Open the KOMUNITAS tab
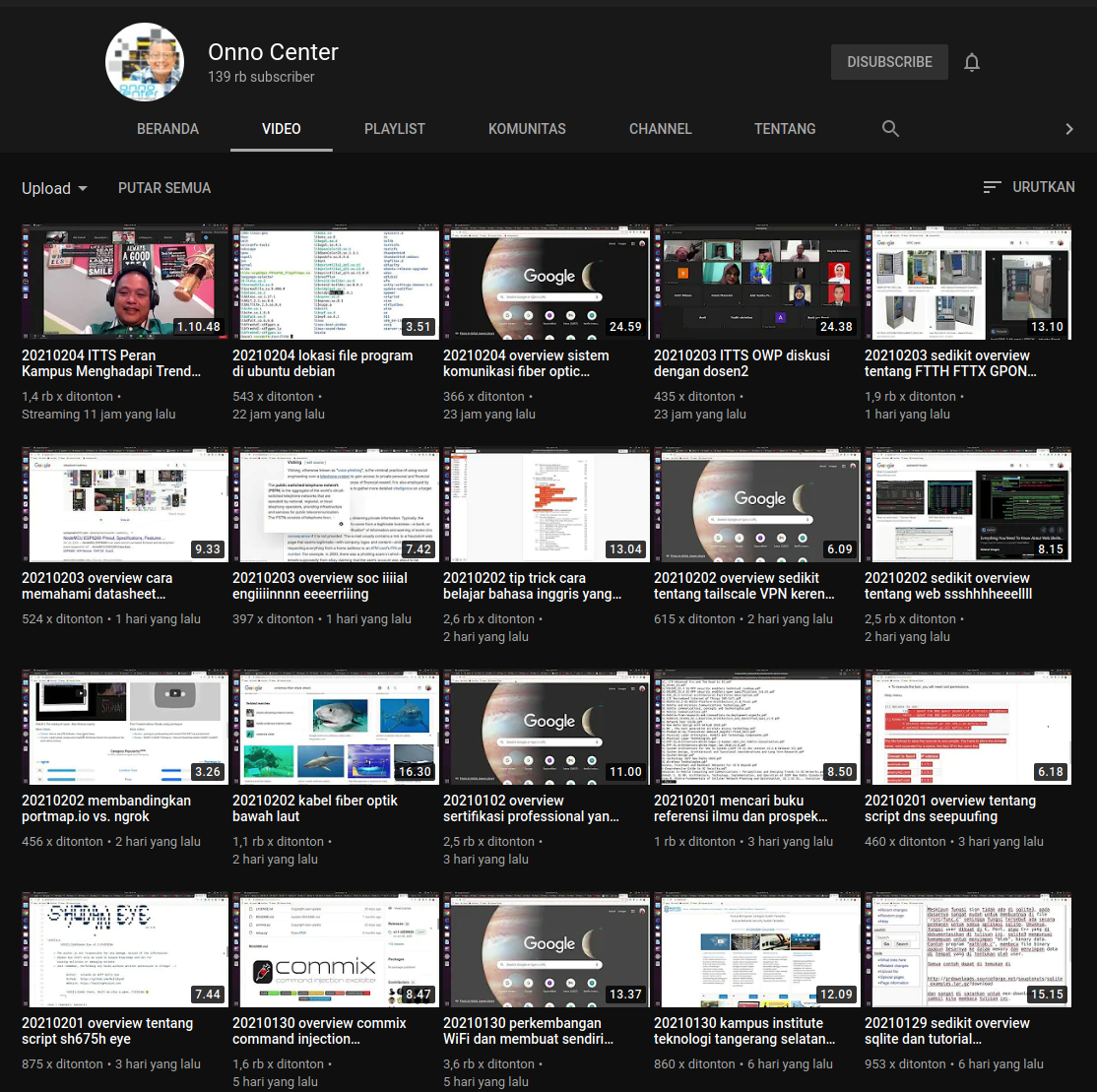 527,128
